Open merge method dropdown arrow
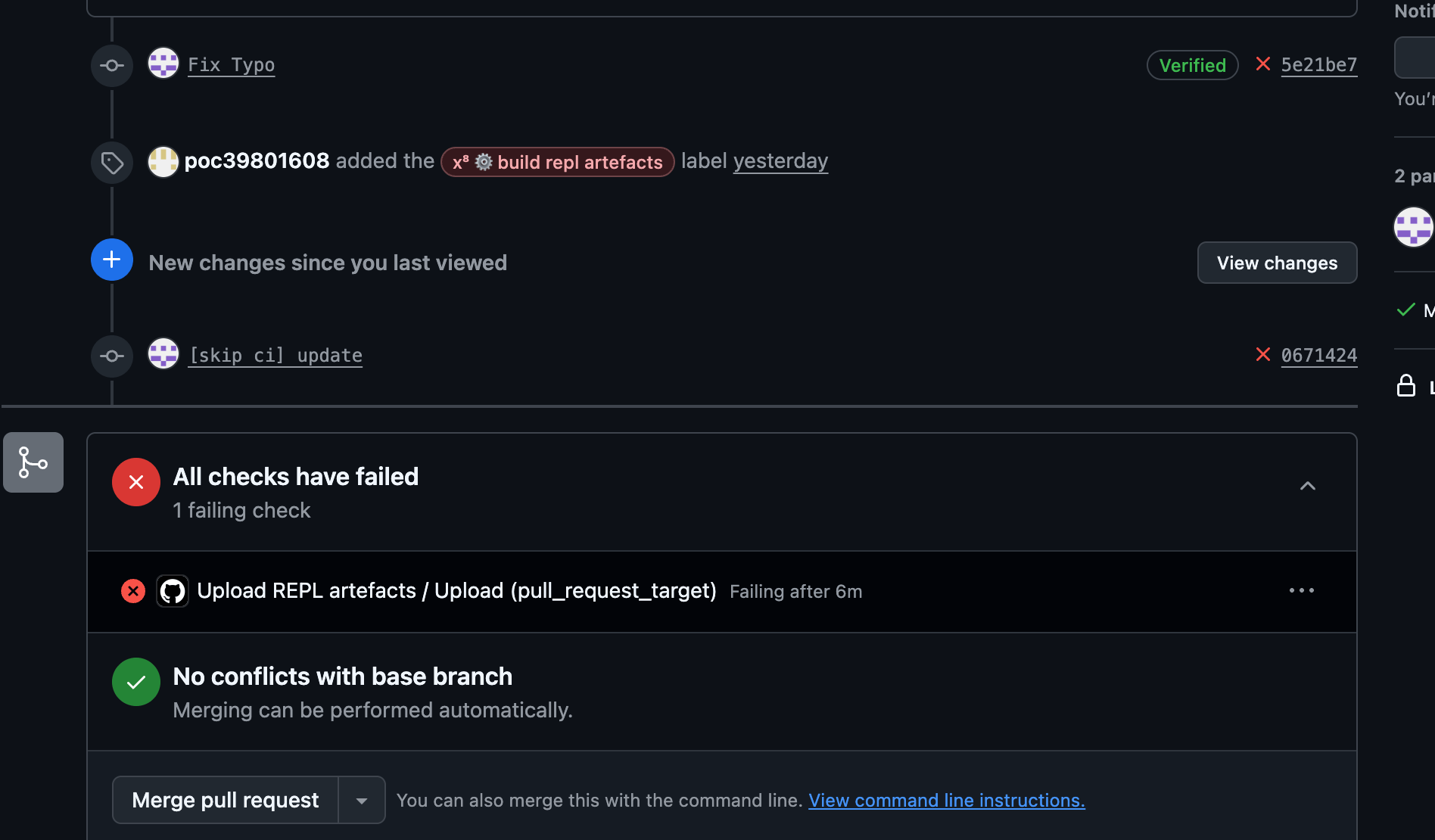 pyautogui.click(x=362, y=801)
